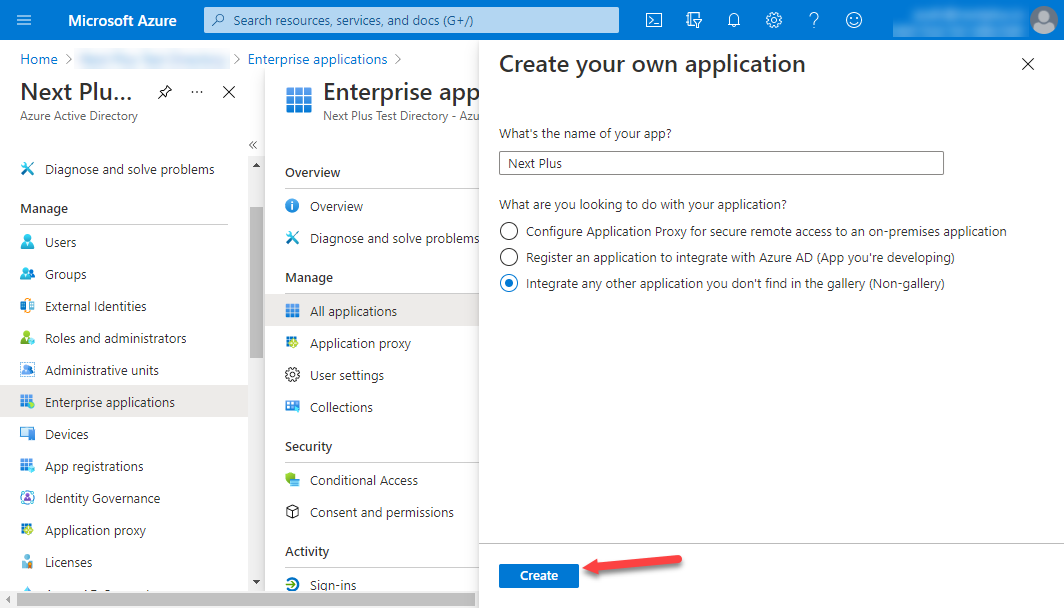This screenshot has height=608, width=1064.
Task: Open the notifications bell
Action: pyautogui.click(x=734, y=20)
